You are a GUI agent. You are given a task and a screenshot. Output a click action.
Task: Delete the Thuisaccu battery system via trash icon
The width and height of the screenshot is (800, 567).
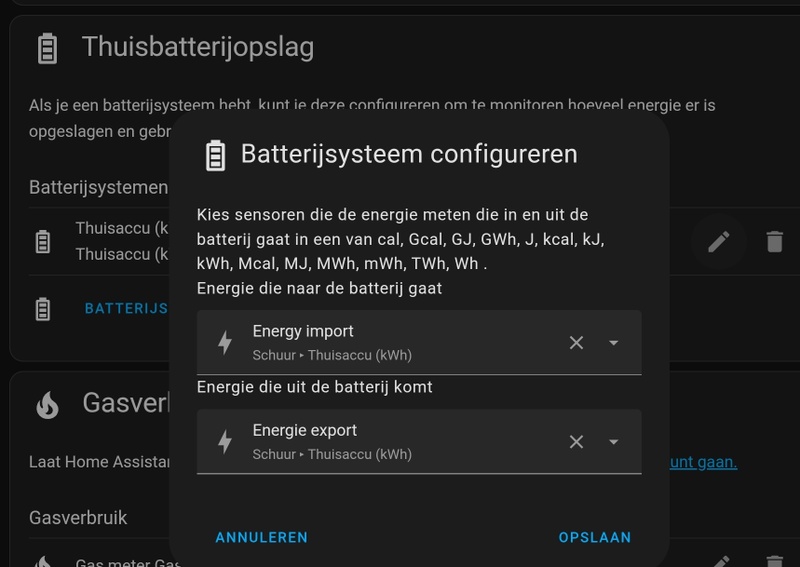[774, 241]
